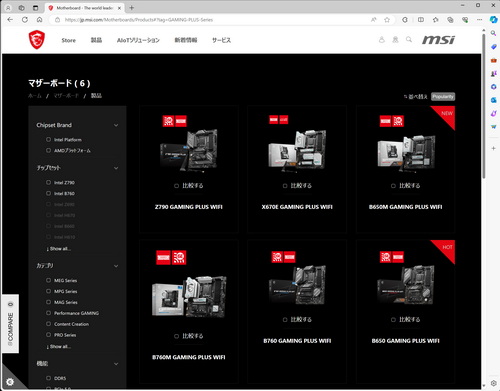Viewport: 500px width, 391px height.
Task: Check the Intel Z790 chipset filter
Action: (48, 182)
